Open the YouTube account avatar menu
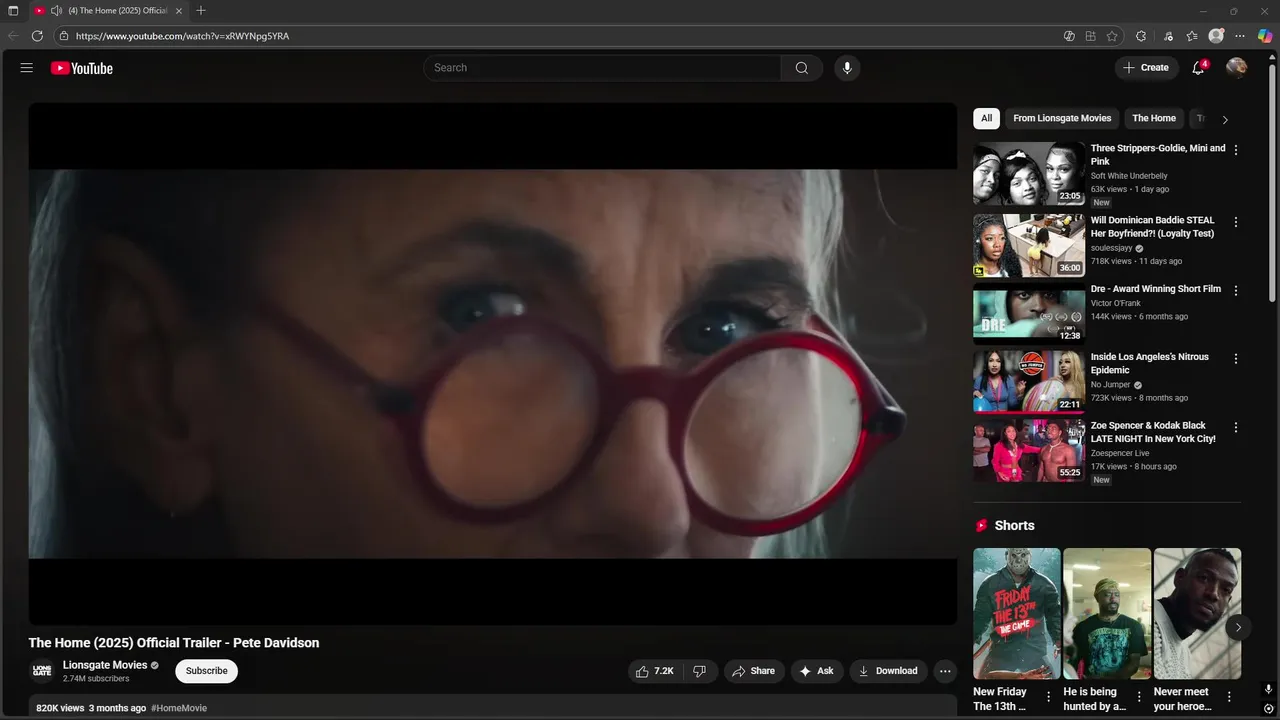 (x=1237, y=68)
